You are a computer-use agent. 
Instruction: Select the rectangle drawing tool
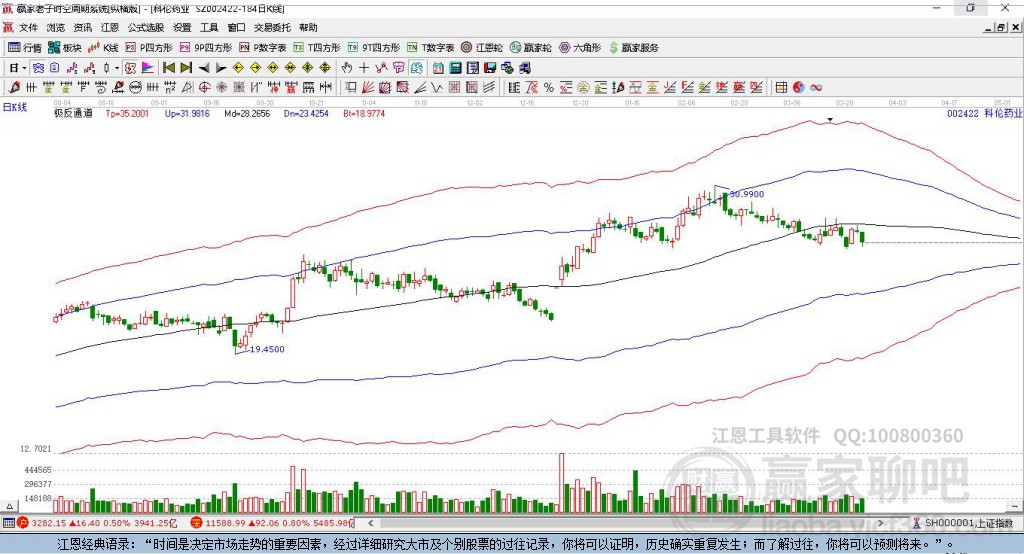351,88
